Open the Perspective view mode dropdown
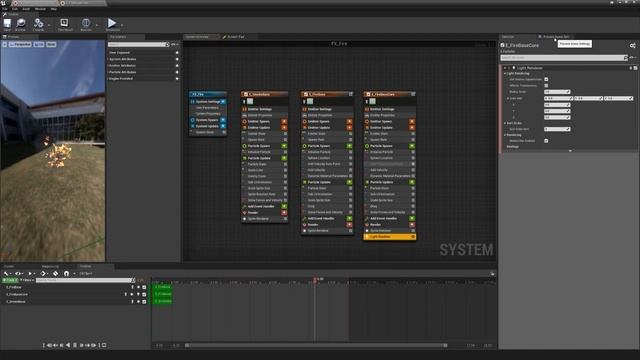The width and height of the screenshot is (640, 360). 20,44
